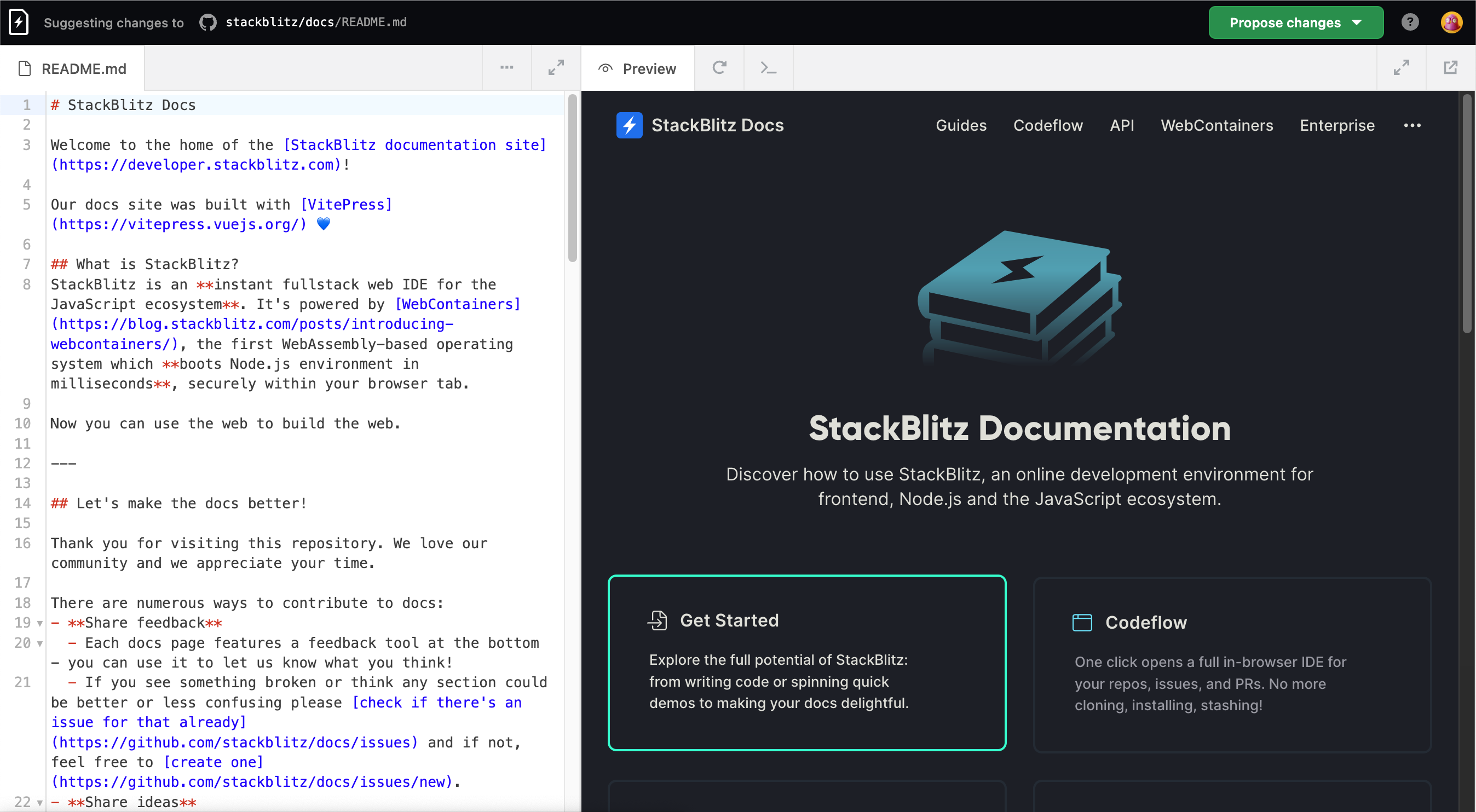1476x812 pixels.
Task: Open the preview in a new window icon
Action: (1451, 67)
